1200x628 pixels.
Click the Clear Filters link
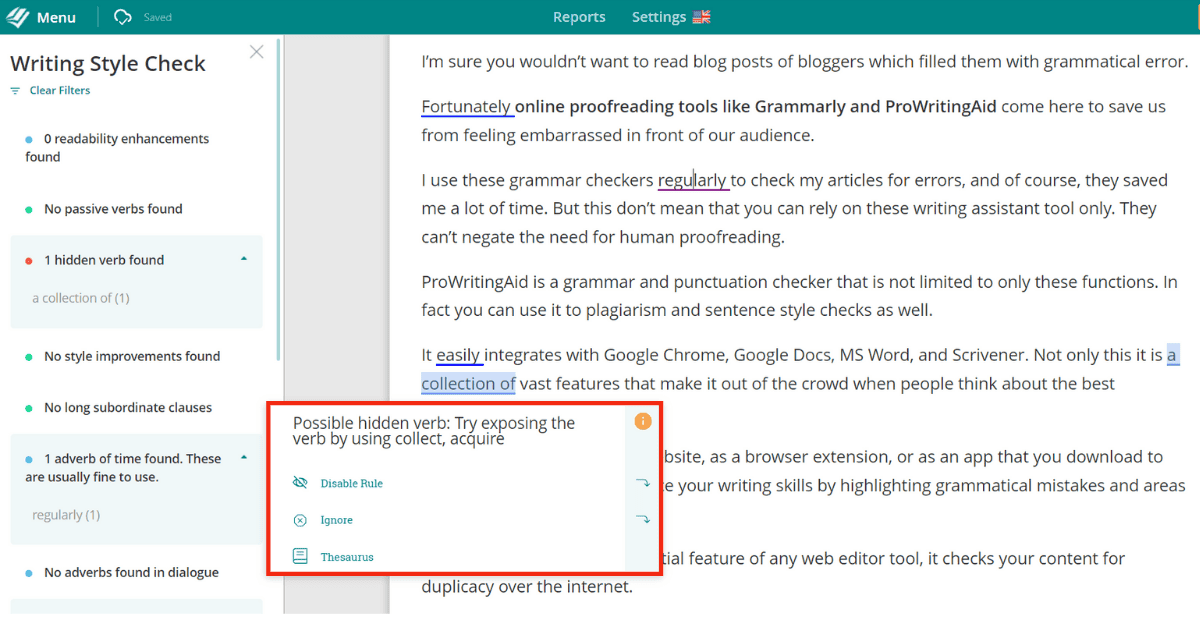[60, 91]
